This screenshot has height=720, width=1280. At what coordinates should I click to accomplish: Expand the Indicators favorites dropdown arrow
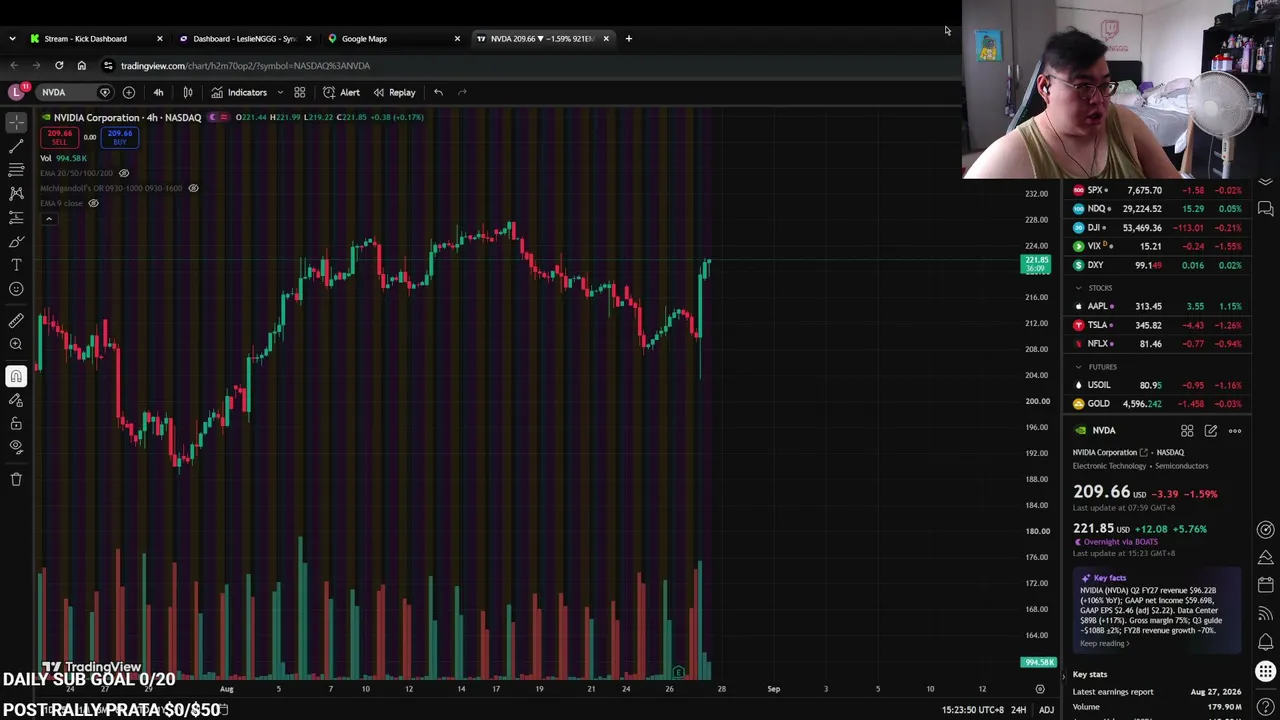280,92
